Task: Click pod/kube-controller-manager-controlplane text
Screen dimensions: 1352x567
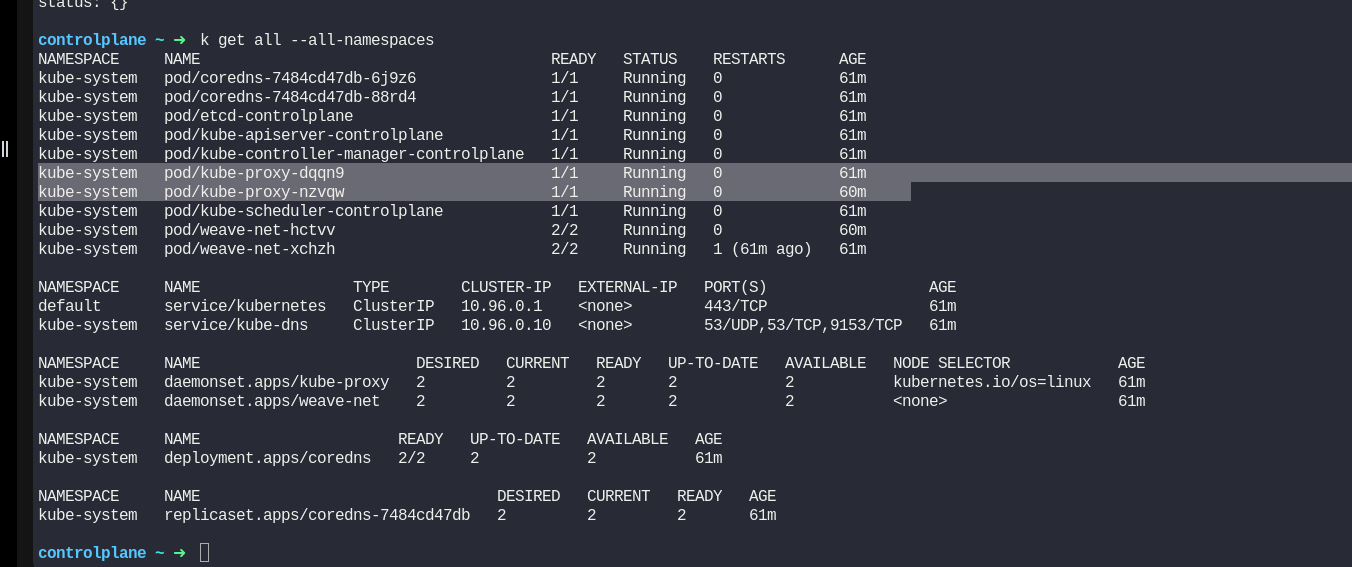Action: tap(344, 154)
